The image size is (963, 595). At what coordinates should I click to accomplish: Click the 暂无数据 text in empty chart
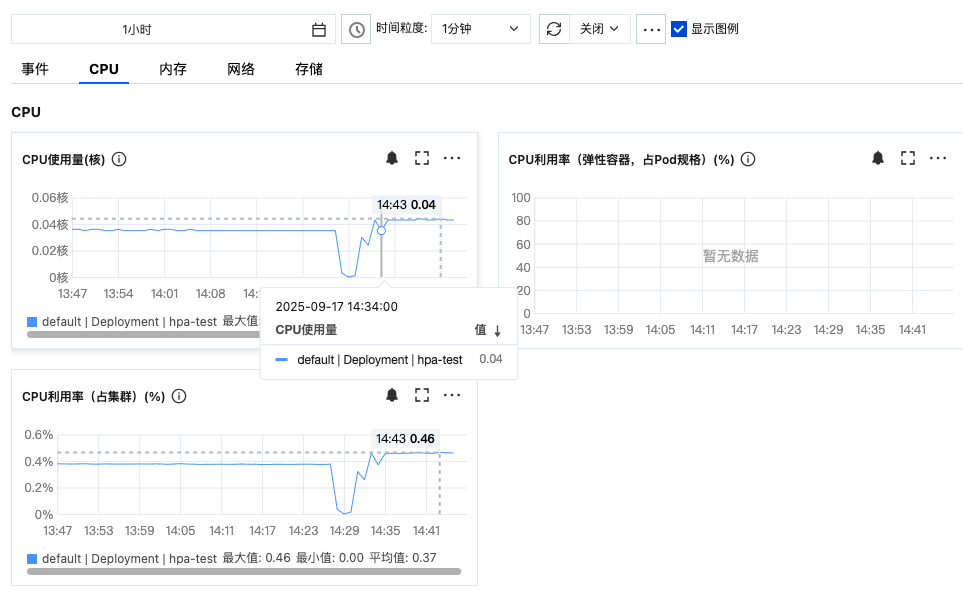(x=730, y=256)
